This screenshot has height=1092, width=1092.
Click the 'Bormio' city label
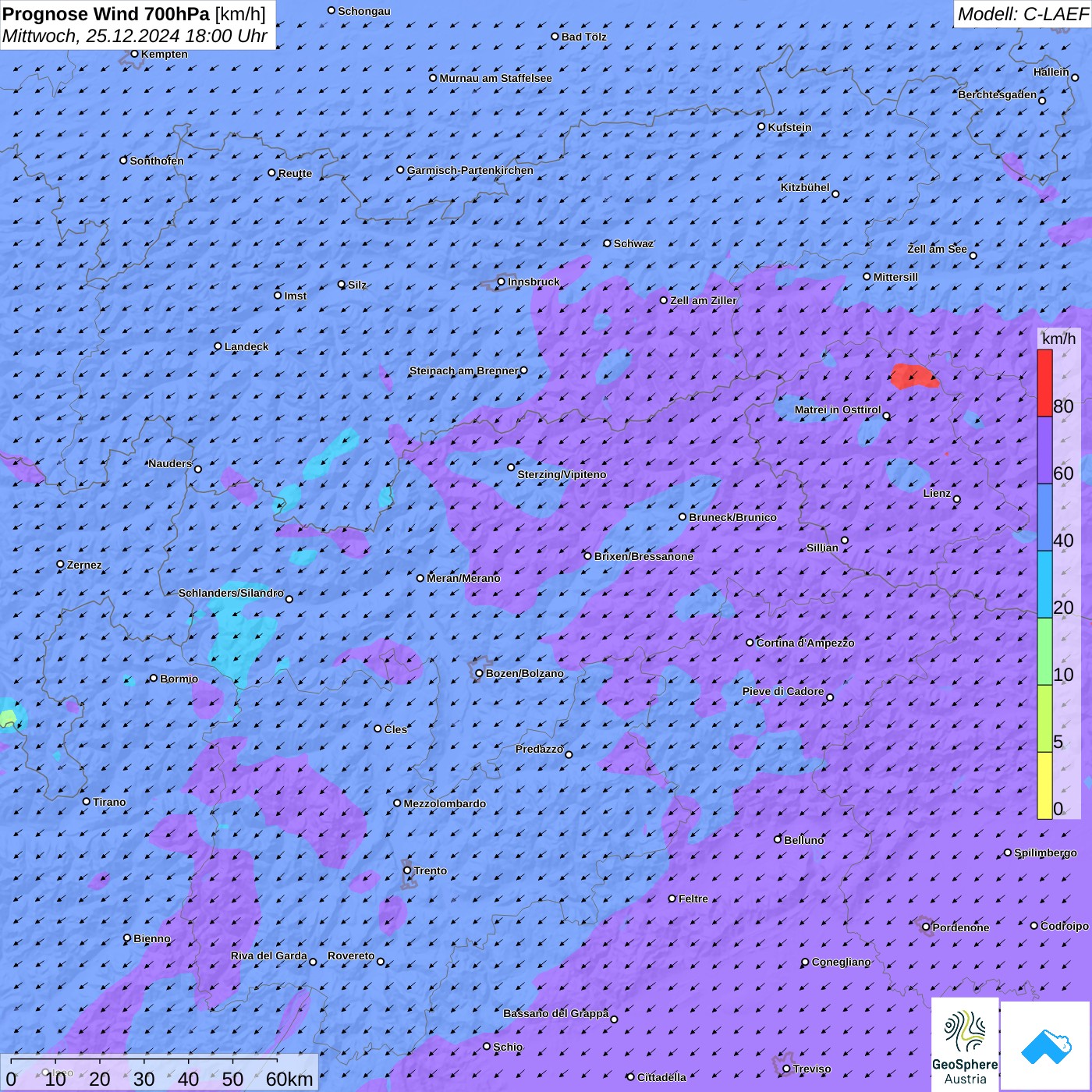(179, 679)
